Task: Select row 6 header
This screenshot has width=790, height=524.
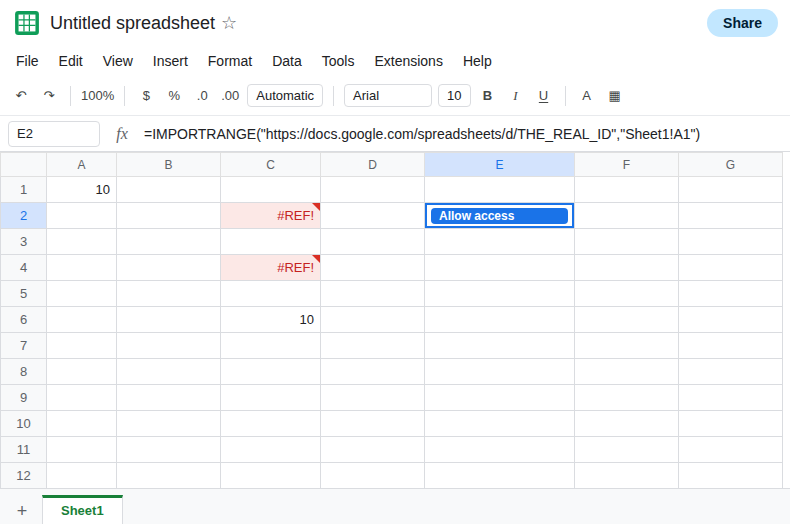Action: pyautogui.click(x=23, y=319)
